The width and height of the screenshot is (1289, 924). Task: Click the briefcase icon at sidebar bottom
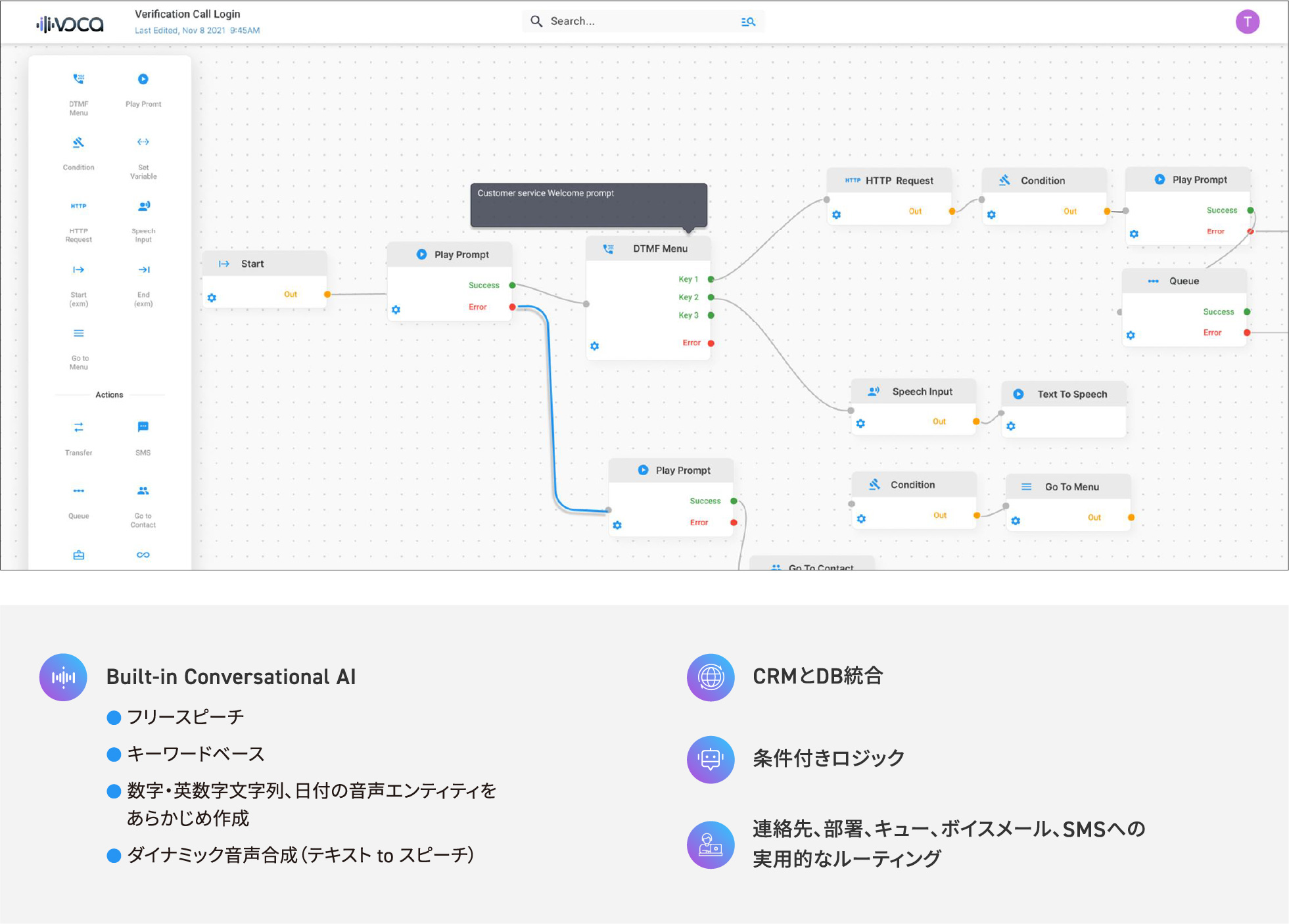78,555
